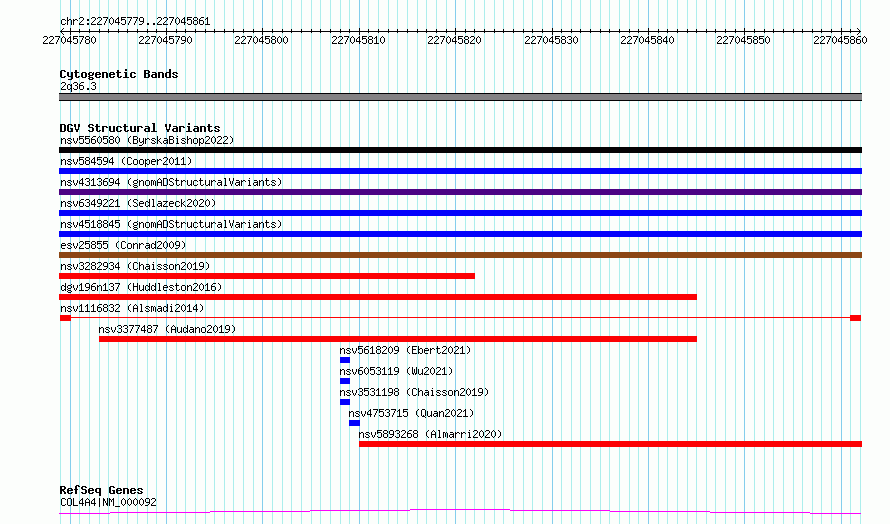Select the gray 2q36.3 cytogenetic band bar
Image resolution: width=890 pixels, height=524 pixels.
(460, 97)
